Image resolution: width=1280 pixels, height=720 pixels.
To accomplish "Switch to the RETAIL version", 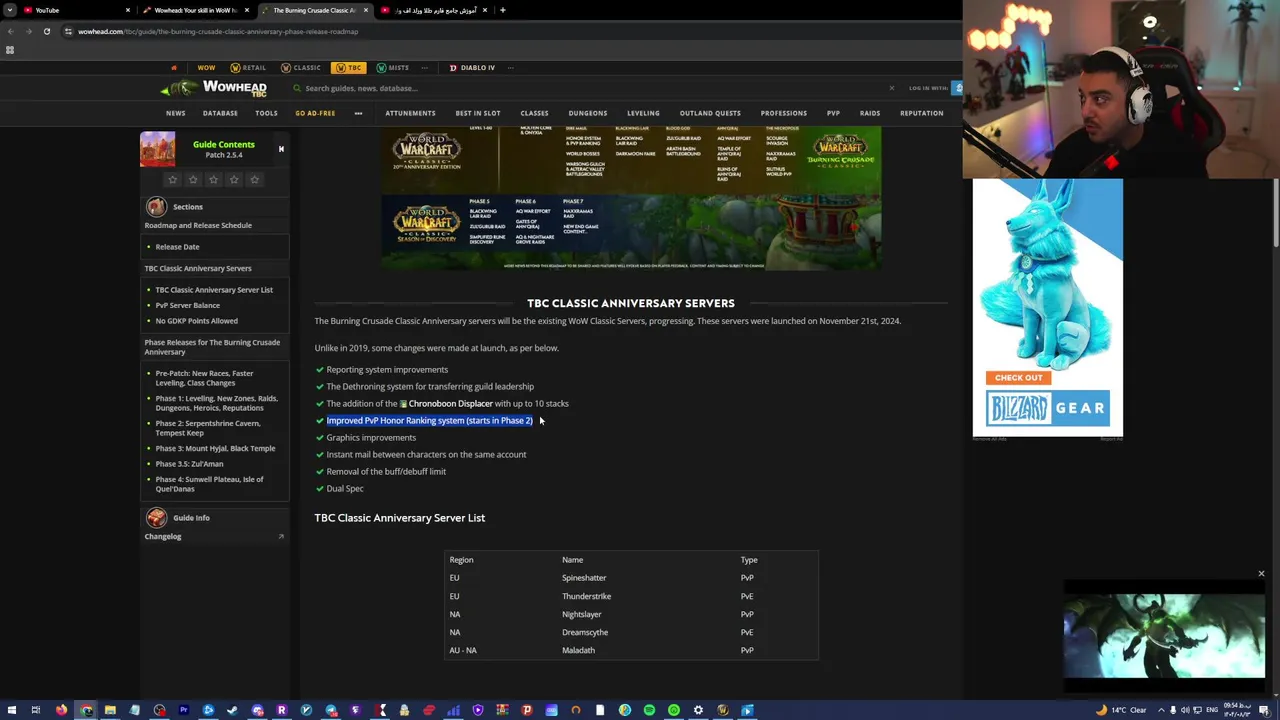I will coord(248,68).
